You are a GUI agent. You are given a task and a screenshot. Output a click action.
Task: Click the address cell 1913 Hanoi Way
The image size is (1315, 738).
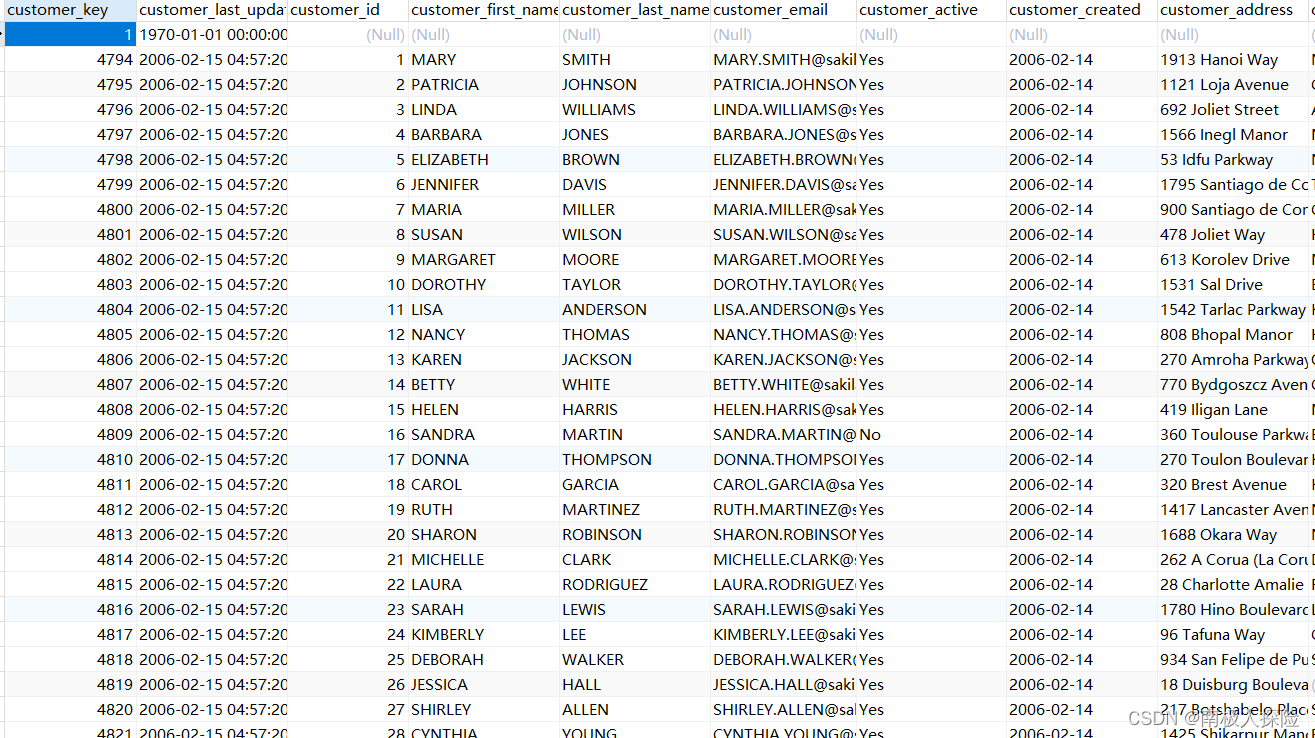(x=1233, y=59)
